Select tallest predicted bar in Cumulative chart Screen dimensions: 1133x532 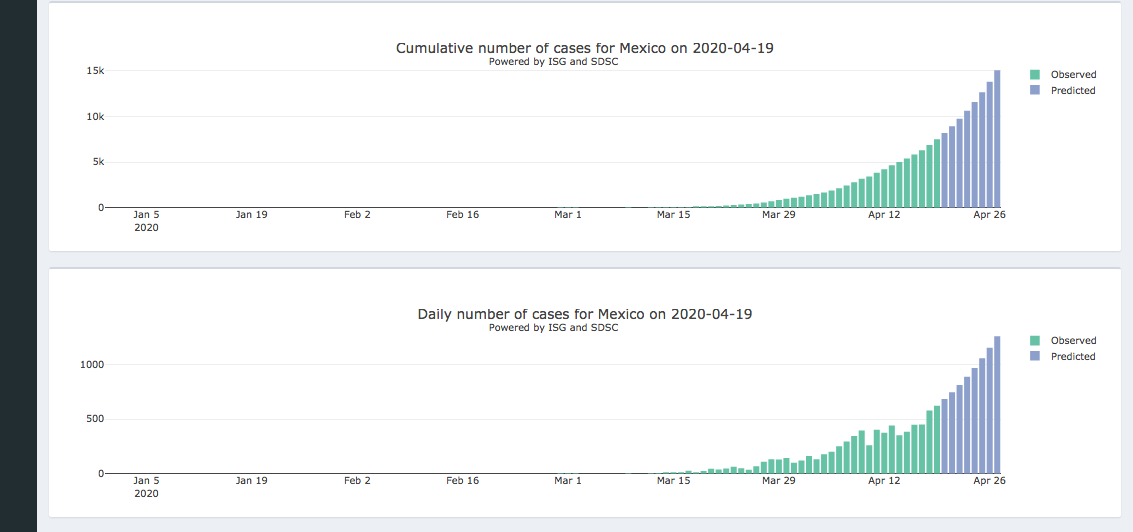click(997, 138)
